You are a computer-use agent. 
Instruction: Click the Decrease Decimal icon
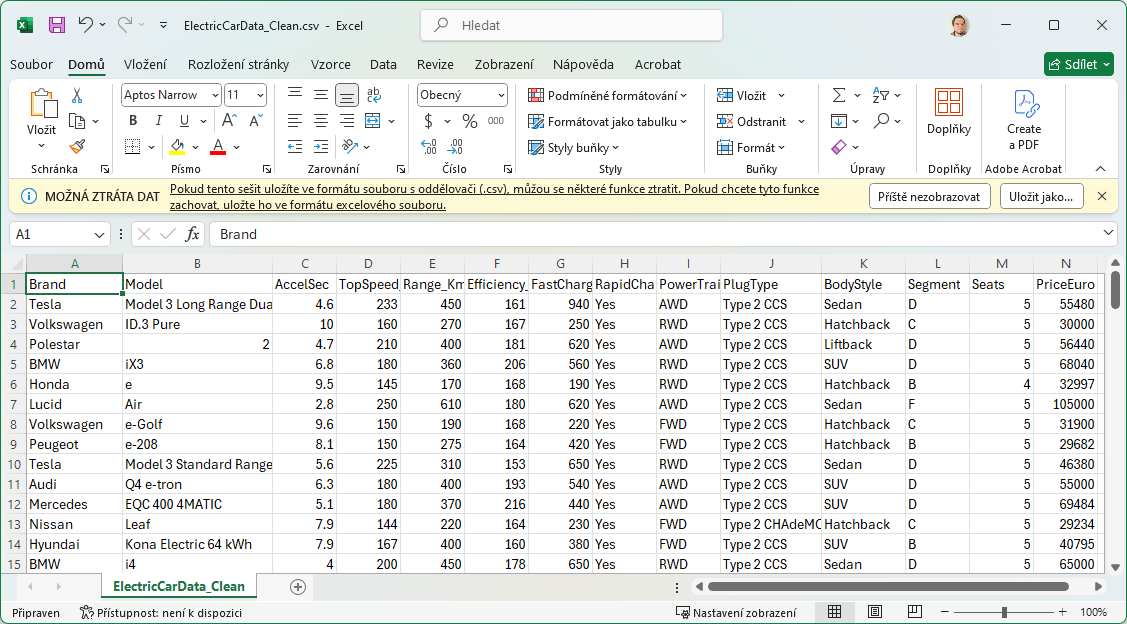pos(455,147)
